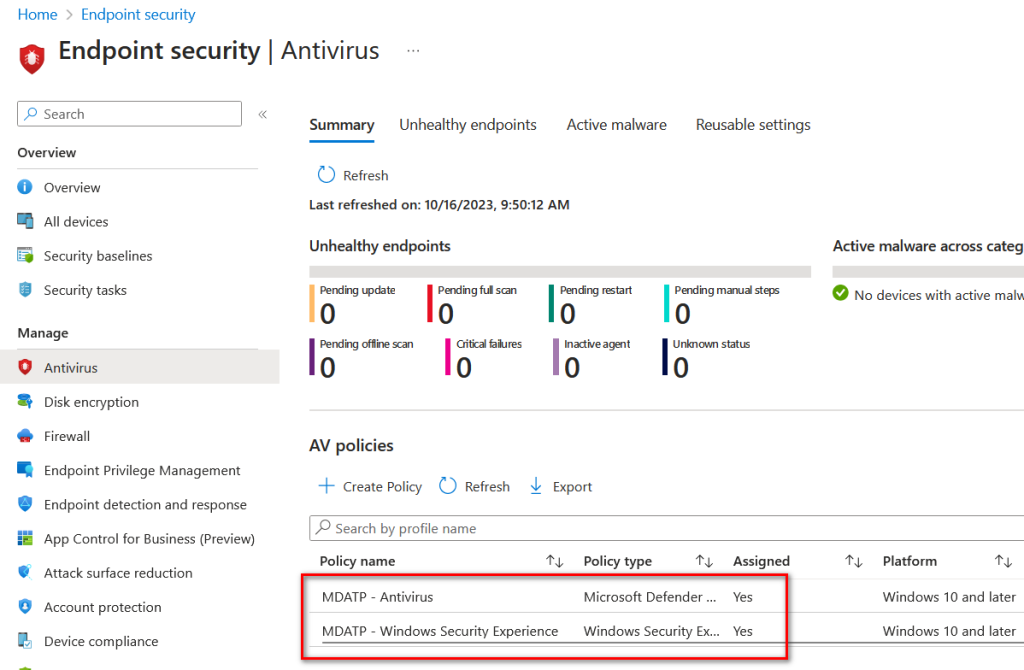Screen dimensions: 1024x670
Task: Sort by Policy name column arrows
Action: point(554,561)
